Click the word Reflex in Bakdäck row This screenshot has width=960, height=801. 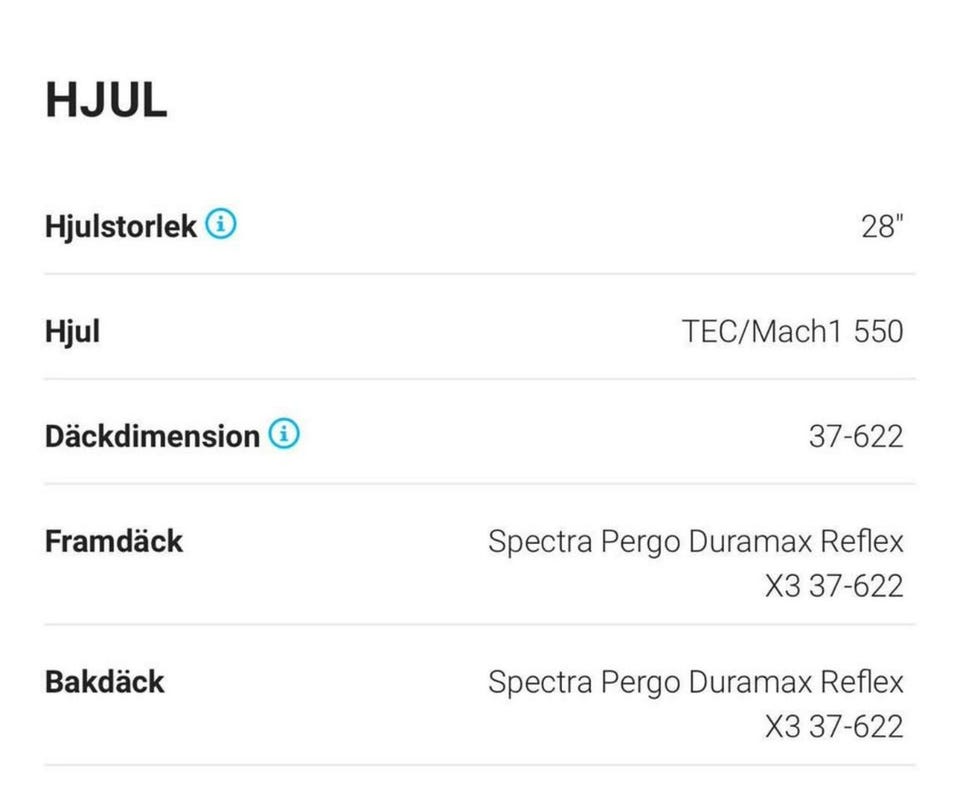tap(862, 683)
